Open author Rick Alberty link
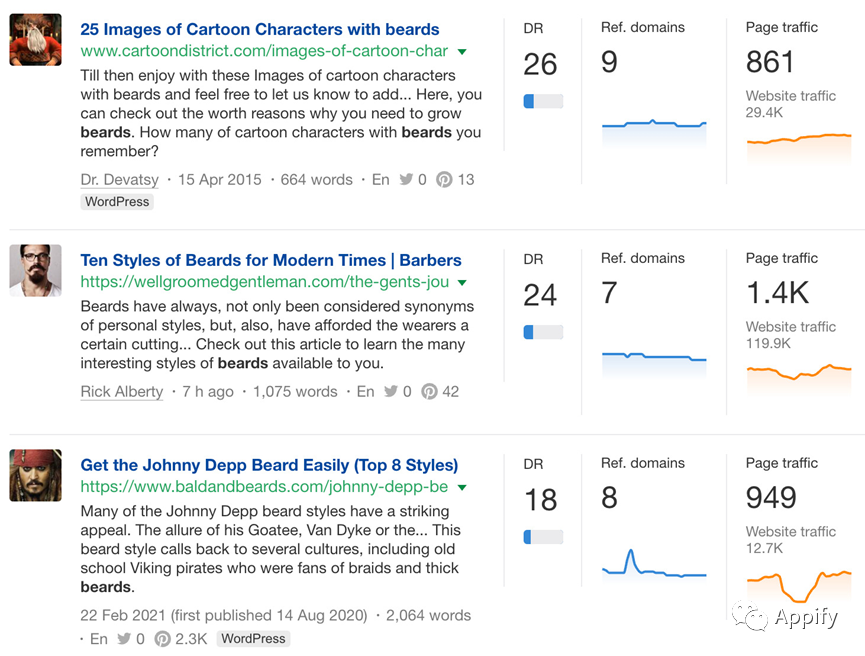865x656 pixels. coord(122,392)
